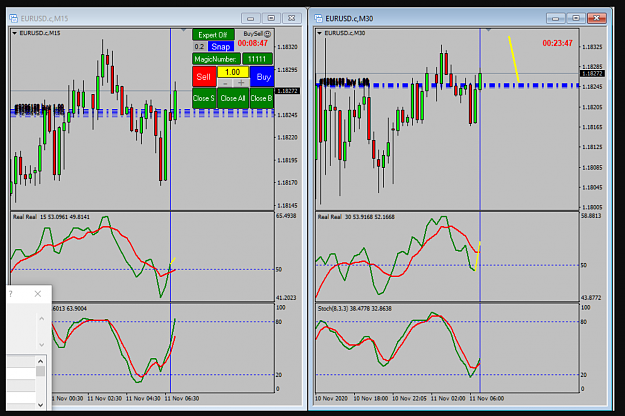Image resolution: width=625 pixels, height=416 pixels.
Task: Click the blue Snap button
Action: pos(220,47)
